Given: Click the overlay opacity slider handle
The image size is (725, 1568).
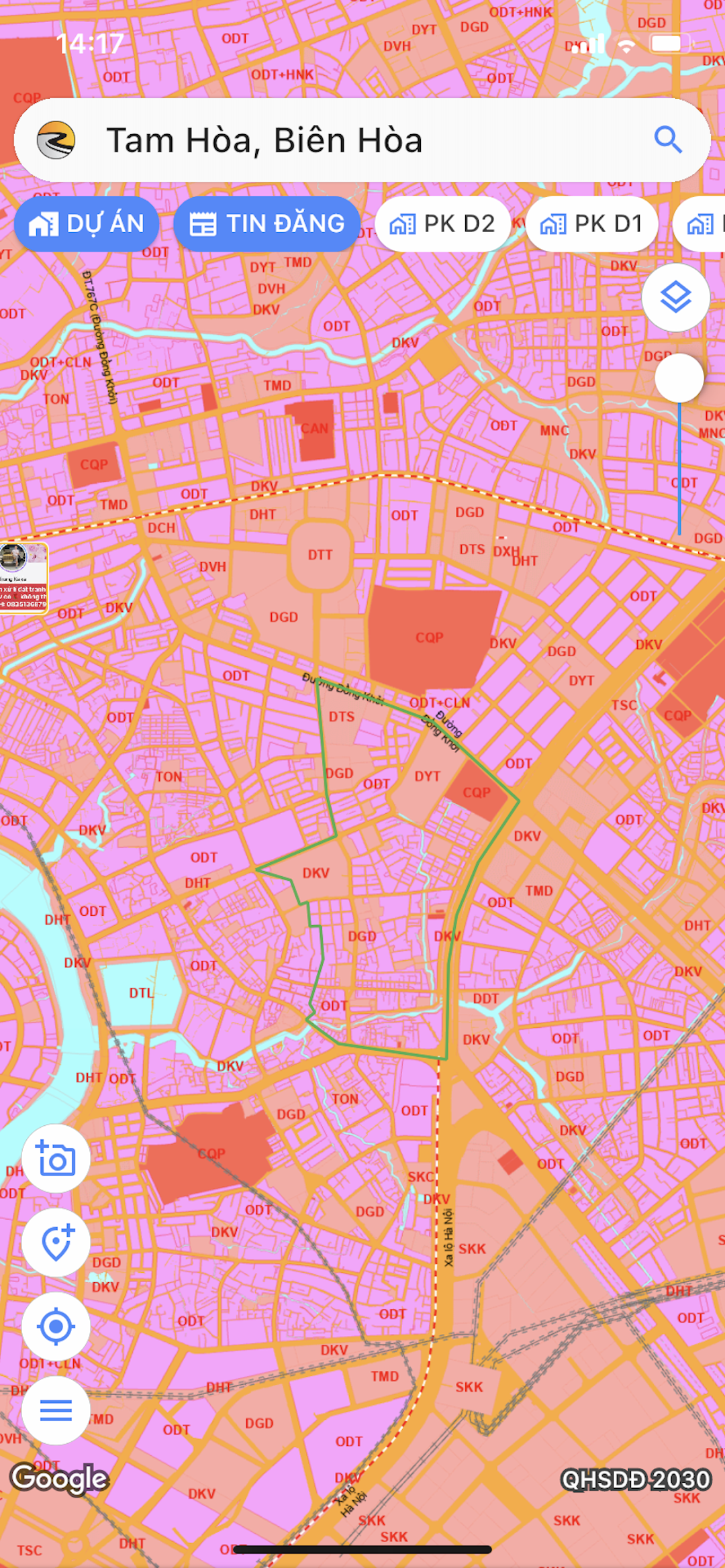Looking at the screenshot, I should click(679, 378).
